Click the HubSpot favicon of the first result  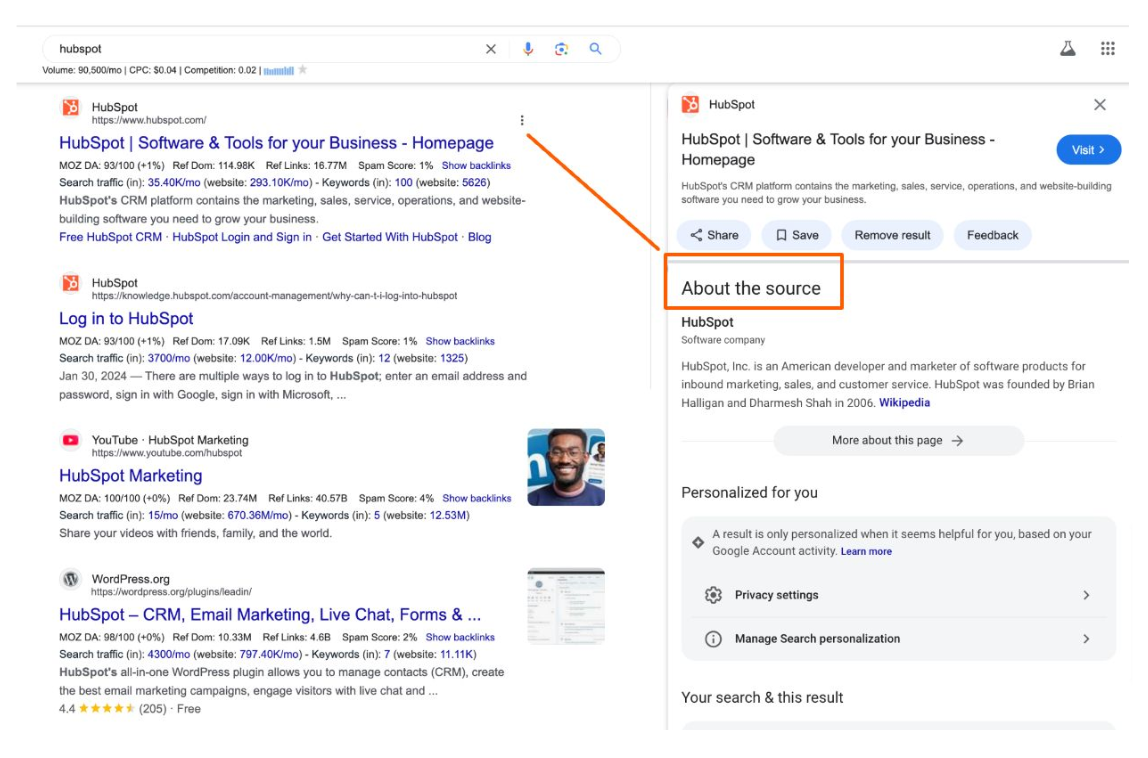[x=71, y=108]
